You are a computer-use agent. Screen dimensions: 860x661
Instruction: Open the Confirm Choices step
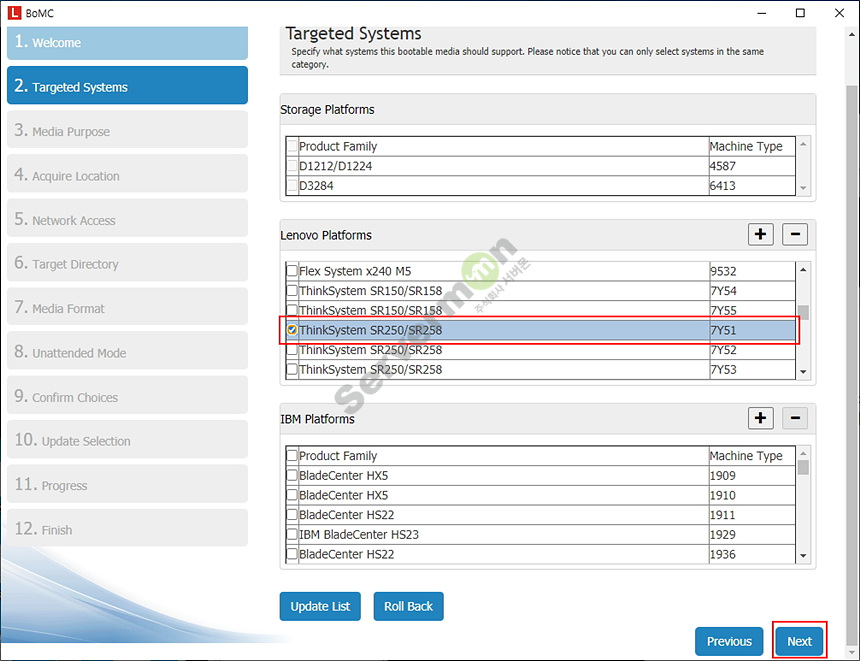127,396
